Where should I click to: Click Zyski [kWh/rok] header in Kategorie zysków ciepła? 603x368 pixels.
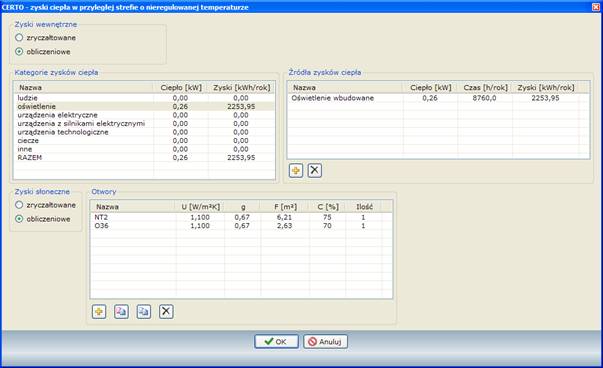click(x=242, y=88)
